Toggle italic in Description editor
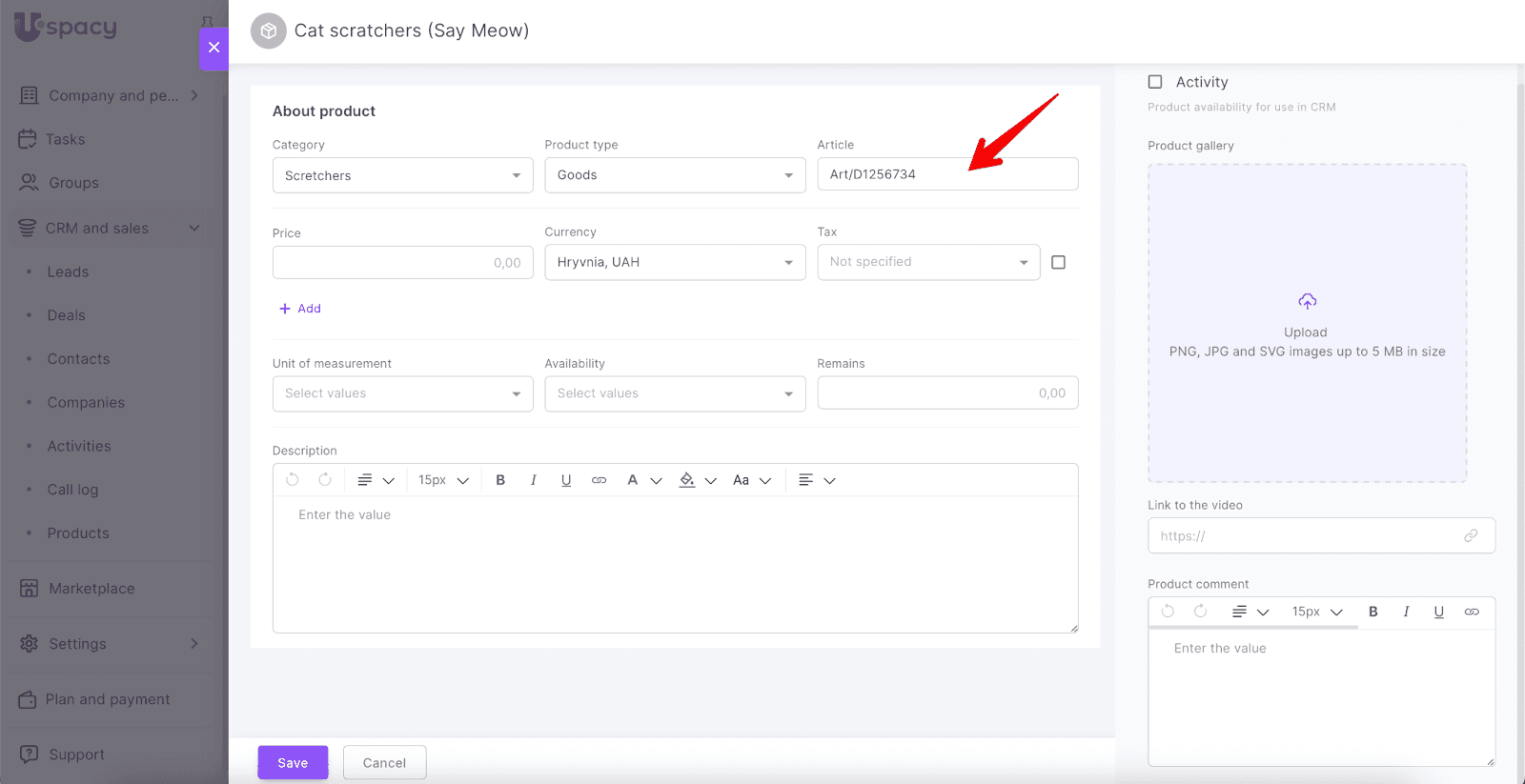Viewport: 1525px width, 784px height. coord(534,480)
